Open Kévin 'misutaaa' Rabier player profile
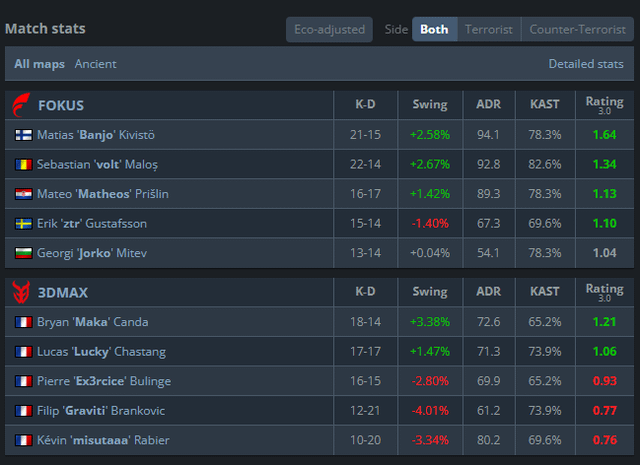 tap(103, 440)
